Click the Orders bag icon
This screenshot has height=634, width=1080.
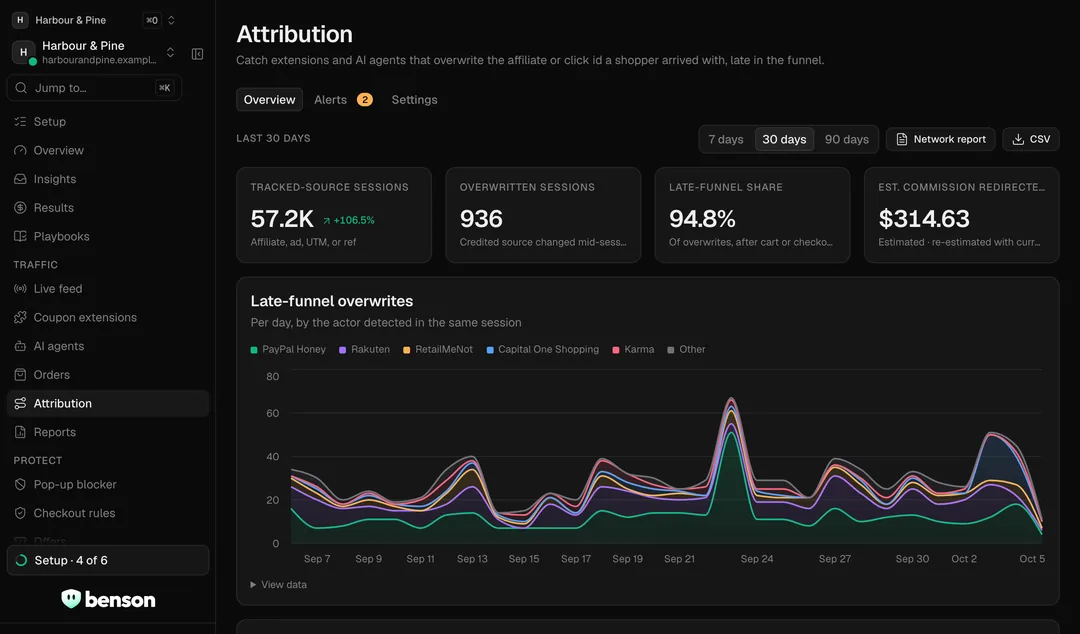pyautogui.click(x=20, y=375)
